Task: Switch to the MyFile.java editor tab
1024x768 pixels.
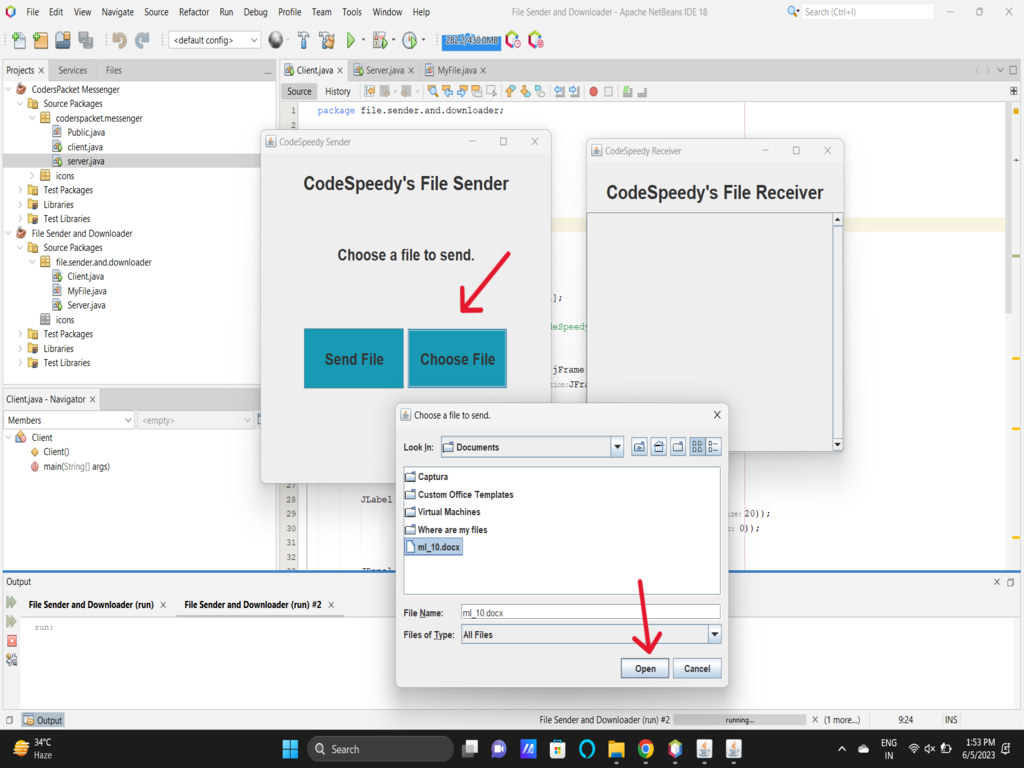Action: [x=456, y=70]
